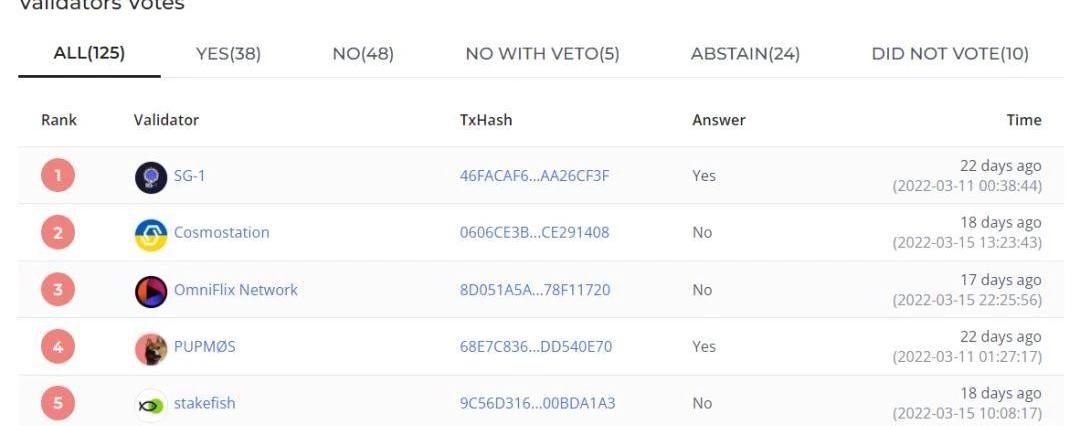Click the PUPMØS dog avatar icon
1080x426 pixels.
151,348
